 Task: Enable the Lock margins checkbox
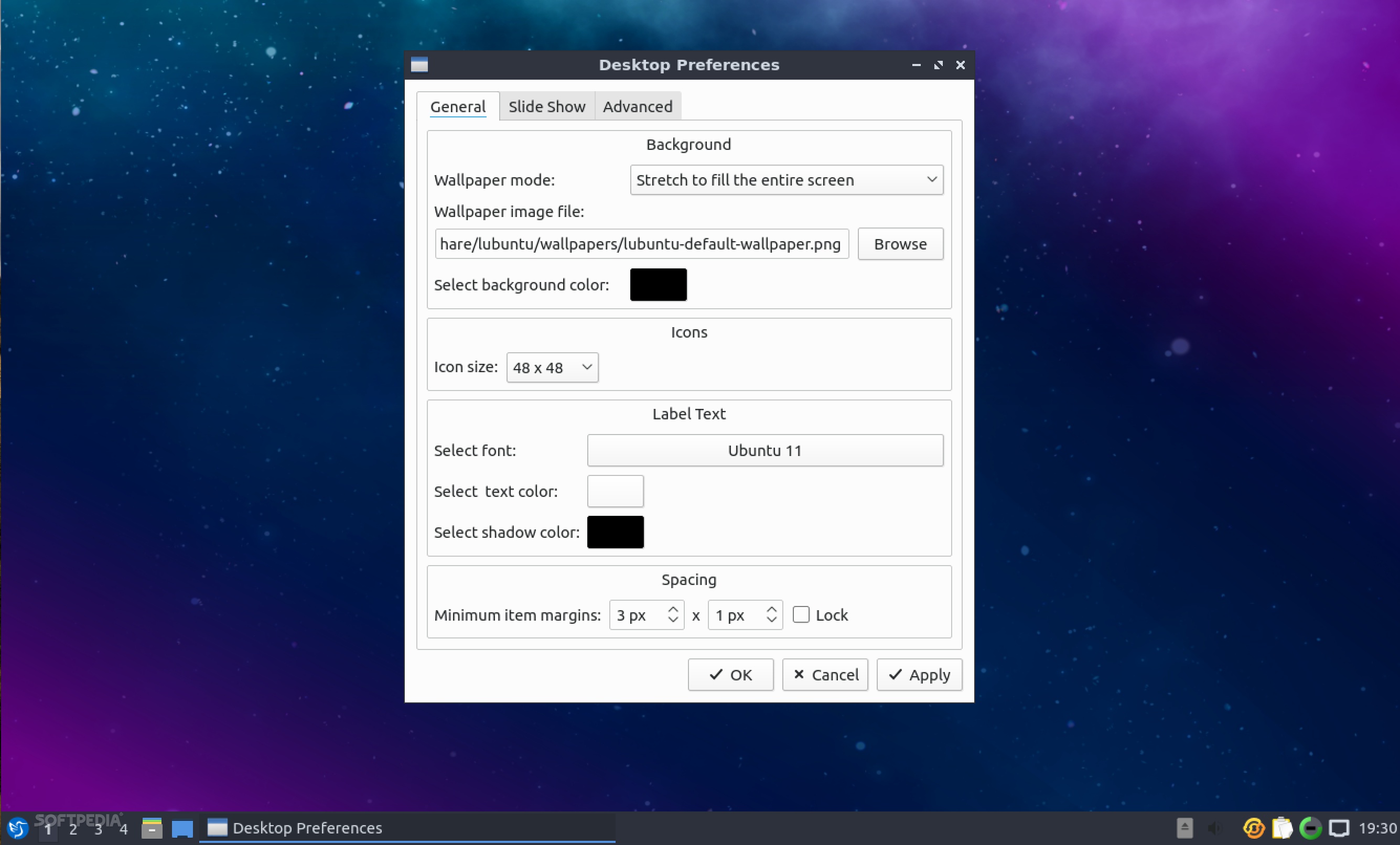click(801, 614)
